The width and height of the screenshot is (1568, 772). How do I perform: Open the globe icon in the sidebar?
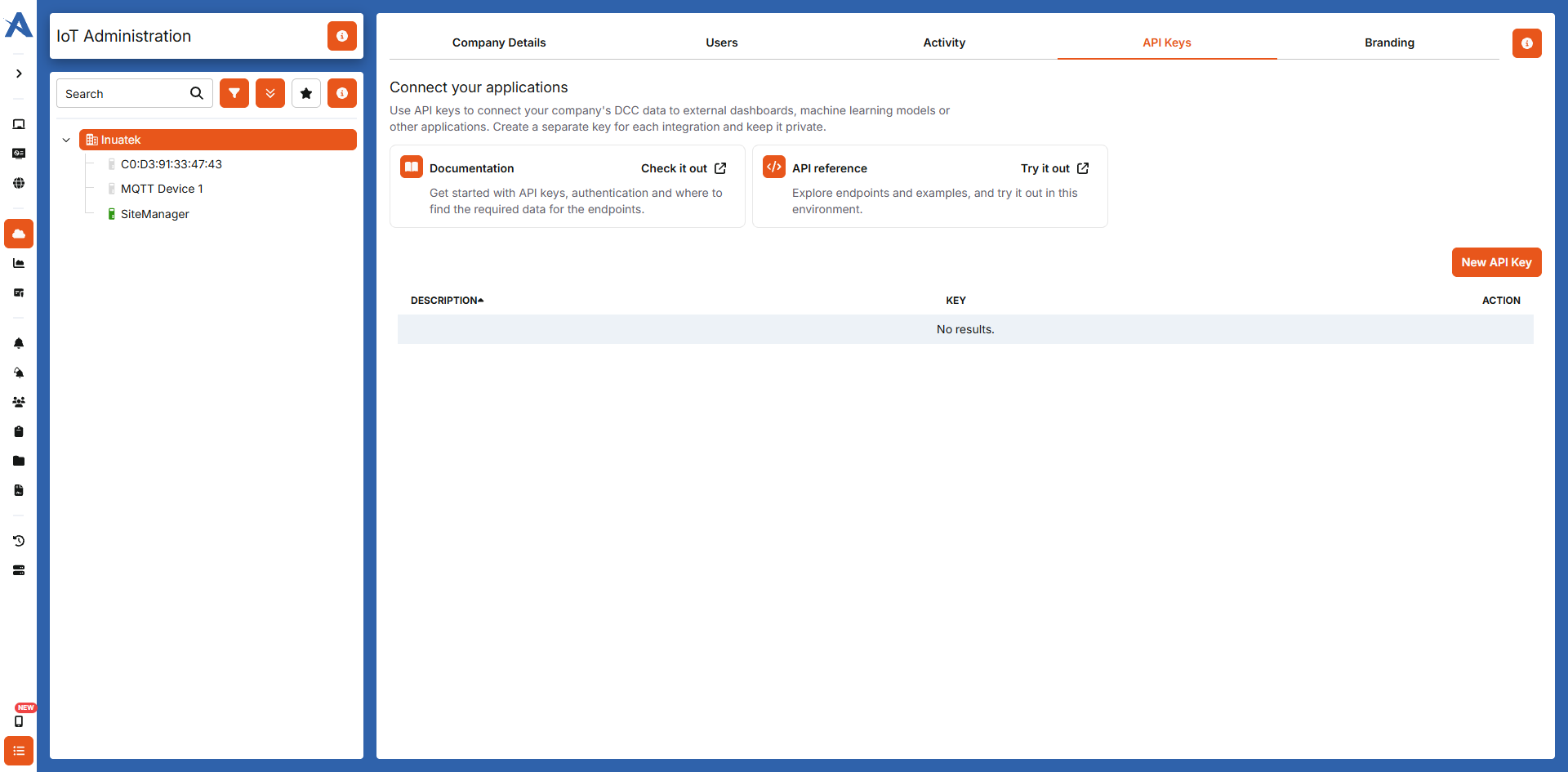pyautogui.click(x=19, y=183)
